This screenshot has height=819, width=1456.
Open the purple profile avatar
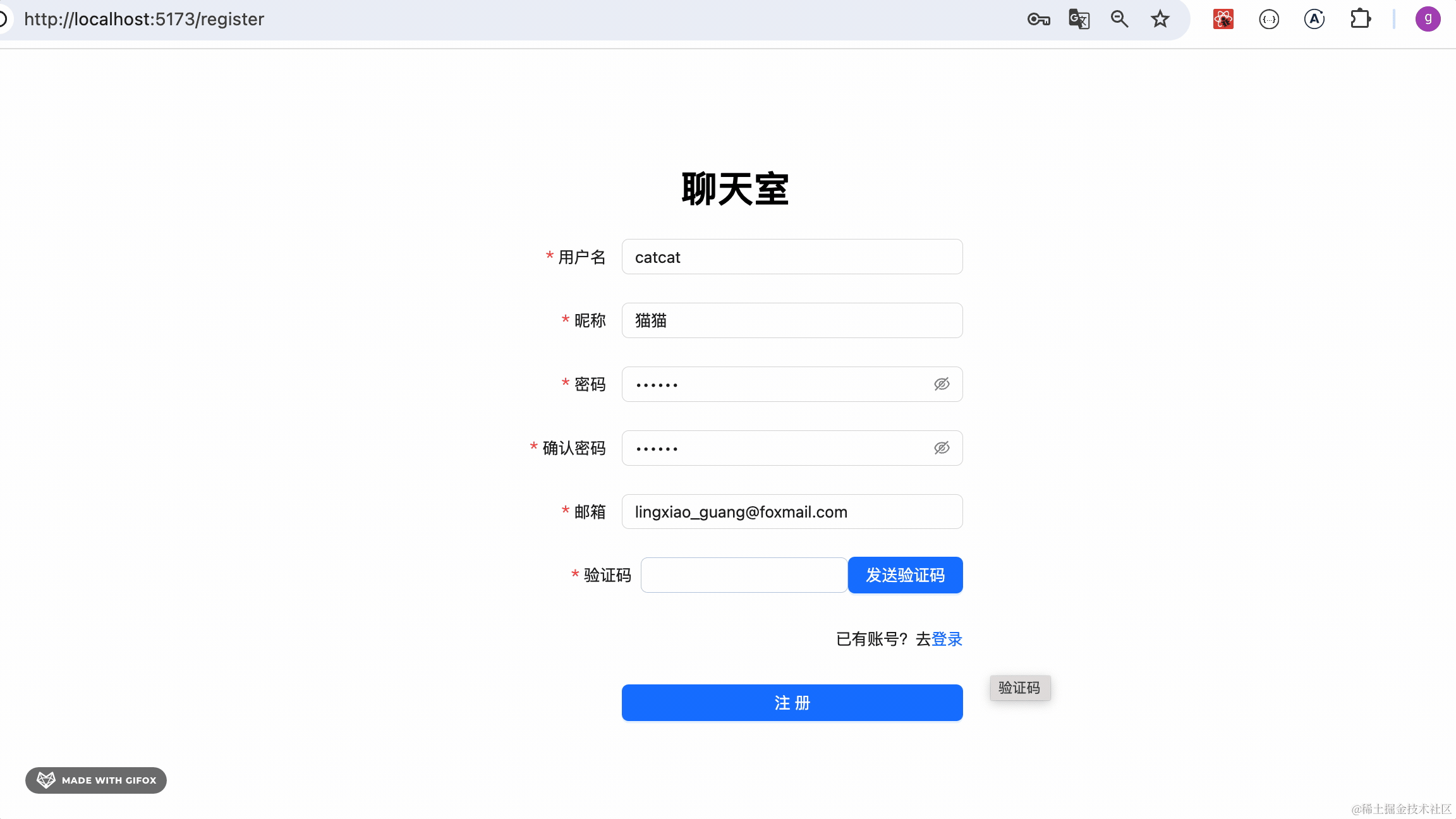click(x=1428, y=19)
